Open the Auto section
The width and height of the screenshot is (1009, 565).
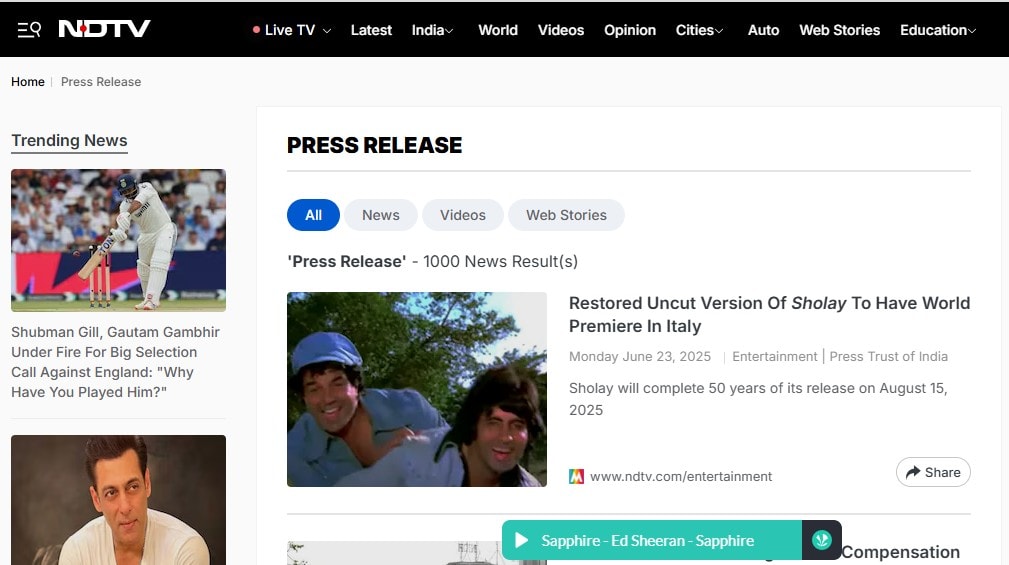[763, 30]
